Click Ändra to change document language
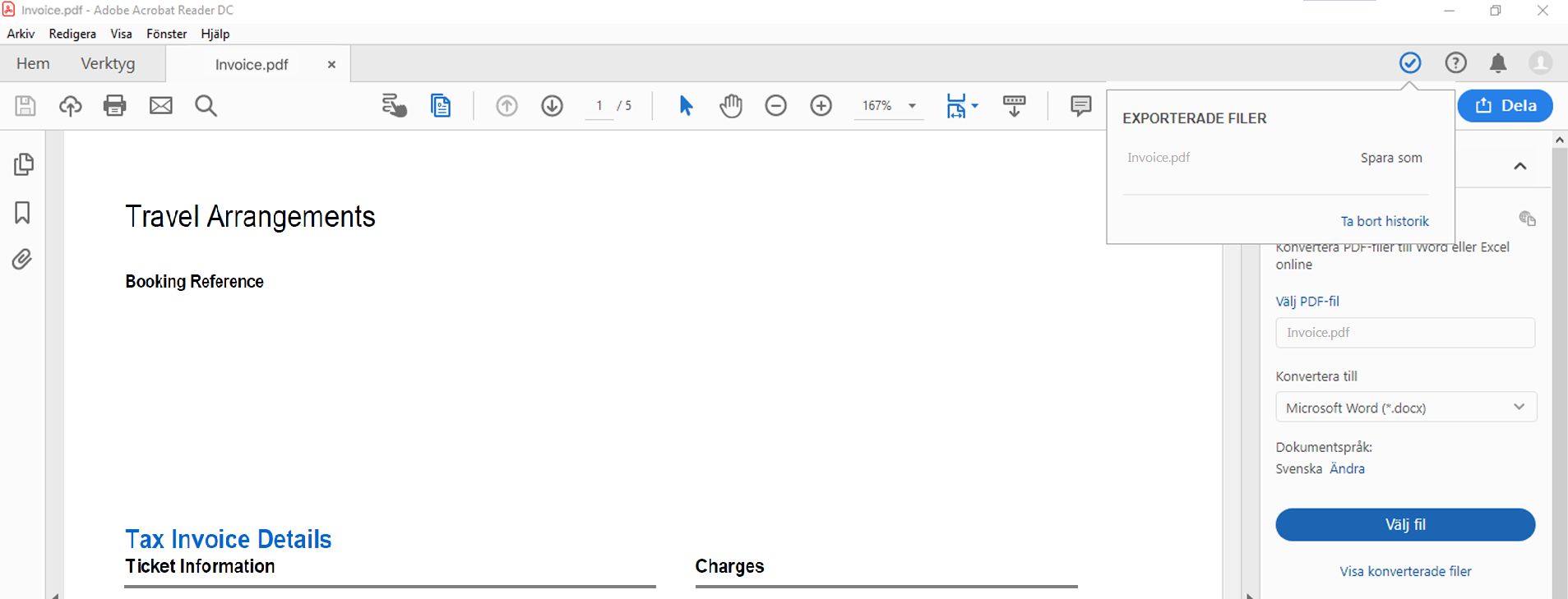The height and width of the screenshot is (599, 1568). tap(1348, 468)
